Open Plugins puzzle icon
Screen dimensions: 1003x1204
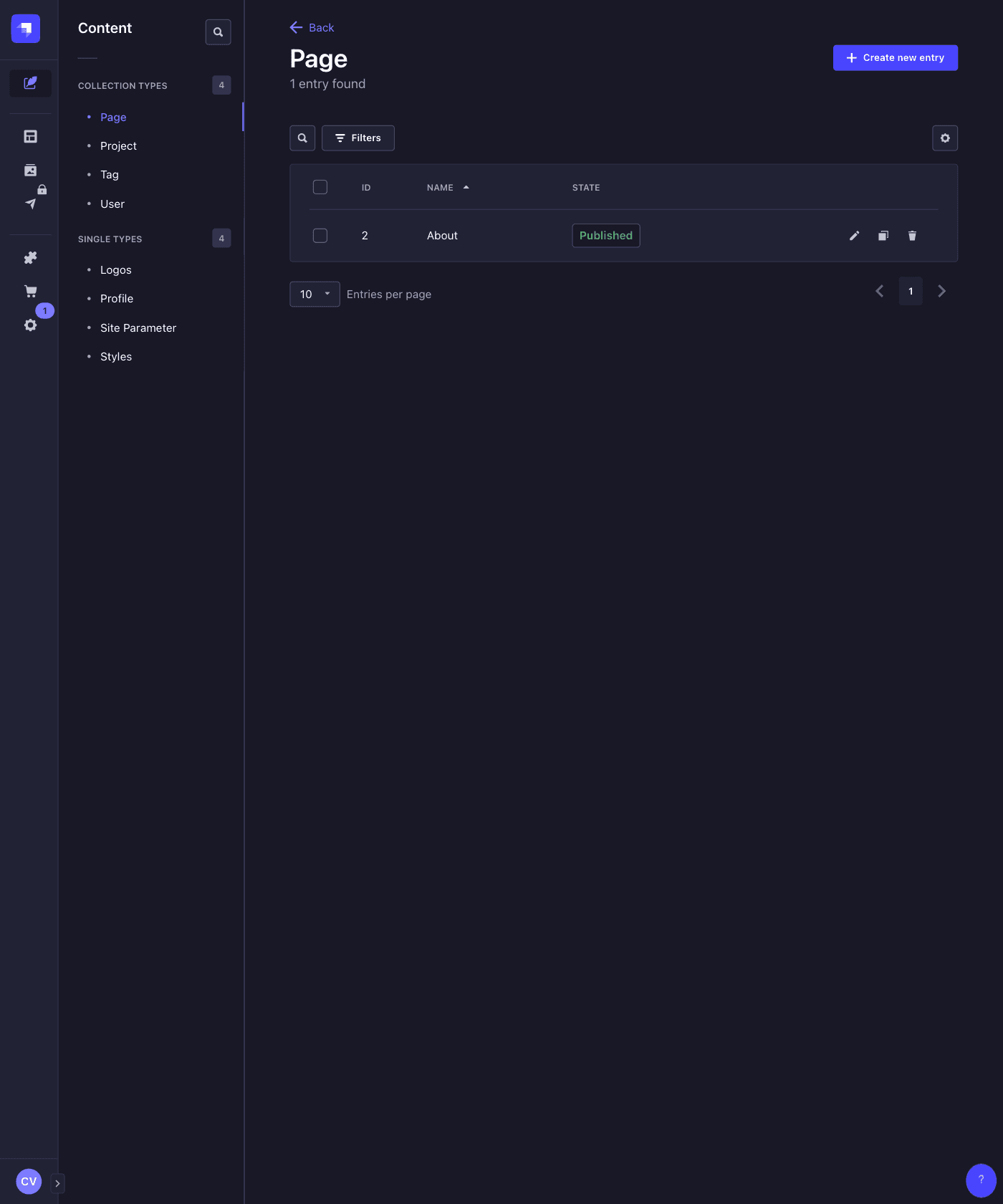30,258
